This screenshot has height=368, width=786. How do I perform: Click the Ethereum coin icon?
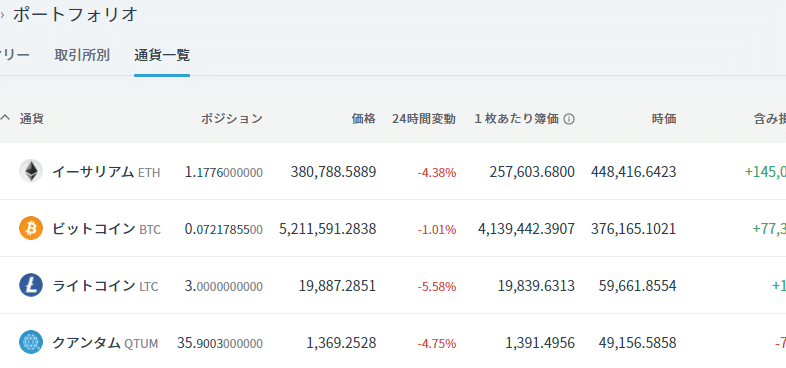pyautogui.click(x=31, y=171)
